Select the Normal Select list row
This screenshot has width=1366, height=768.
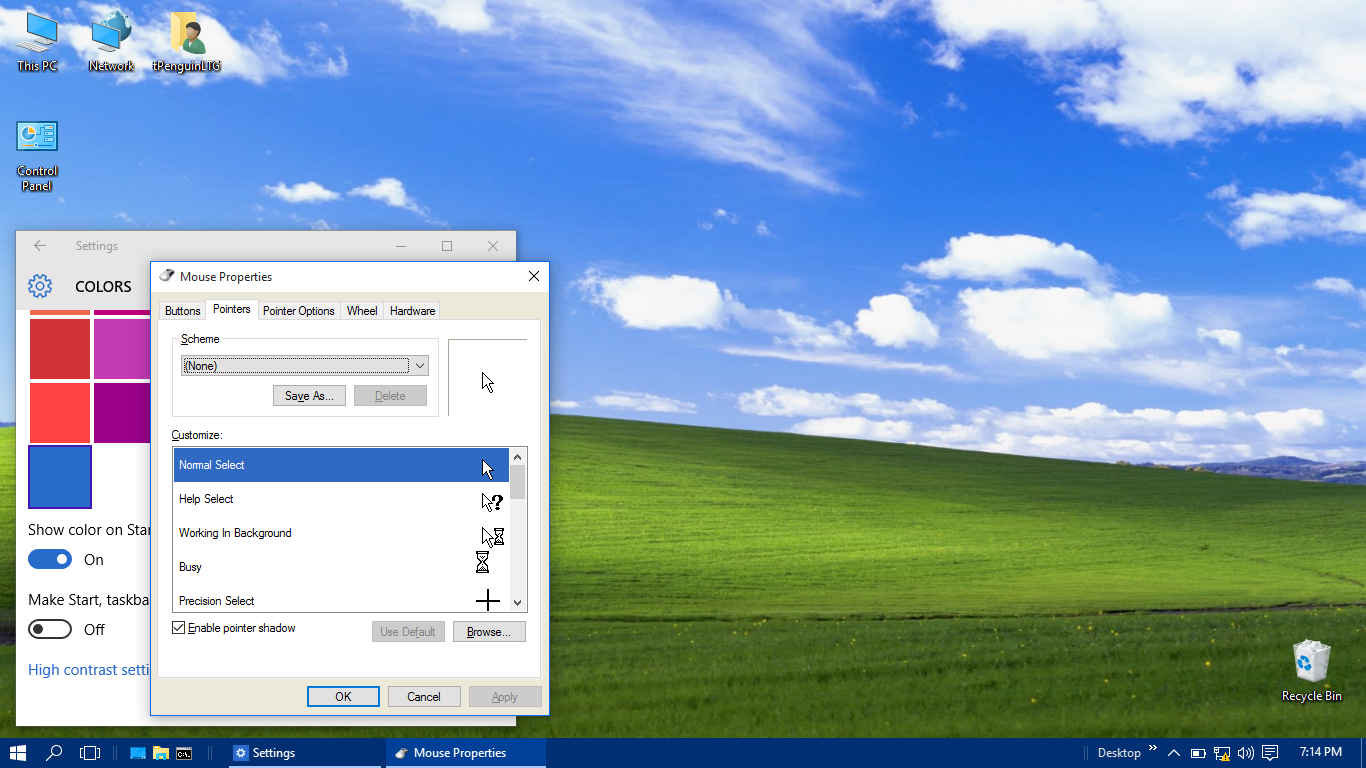[x=341, y=465]
